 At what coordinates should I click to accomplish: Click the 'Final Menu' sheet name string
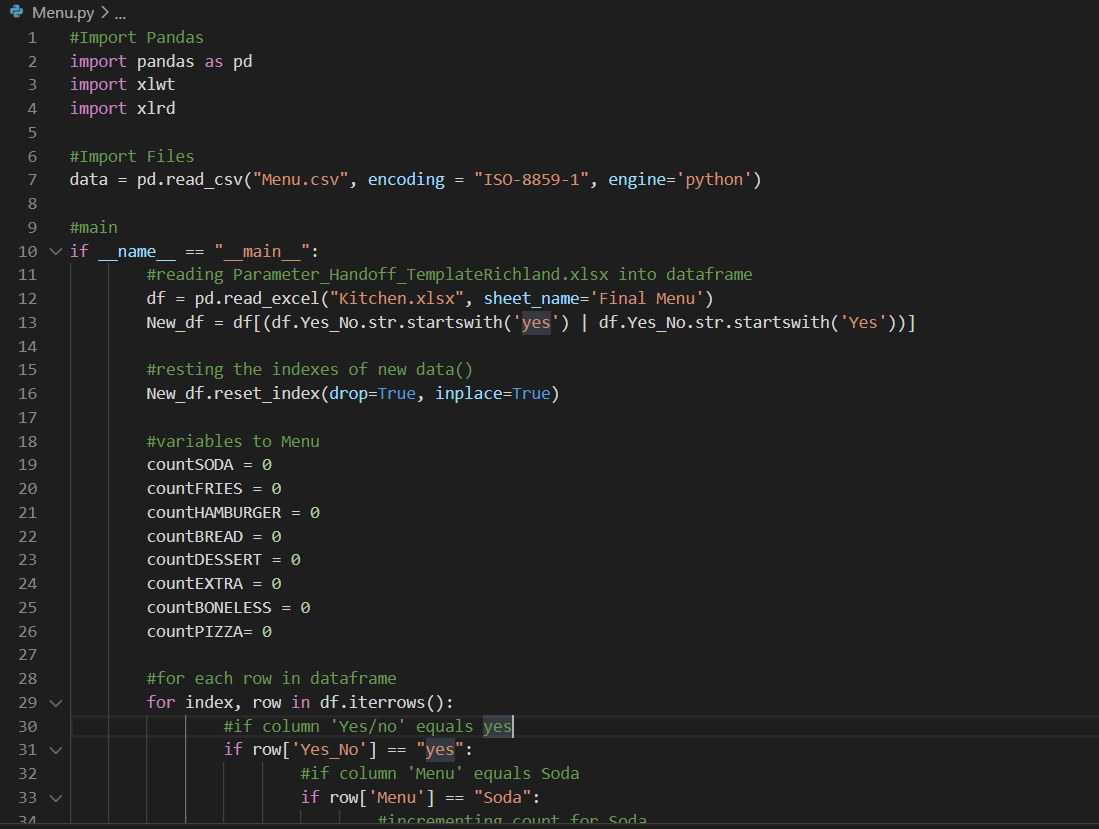tap(646, 299)
